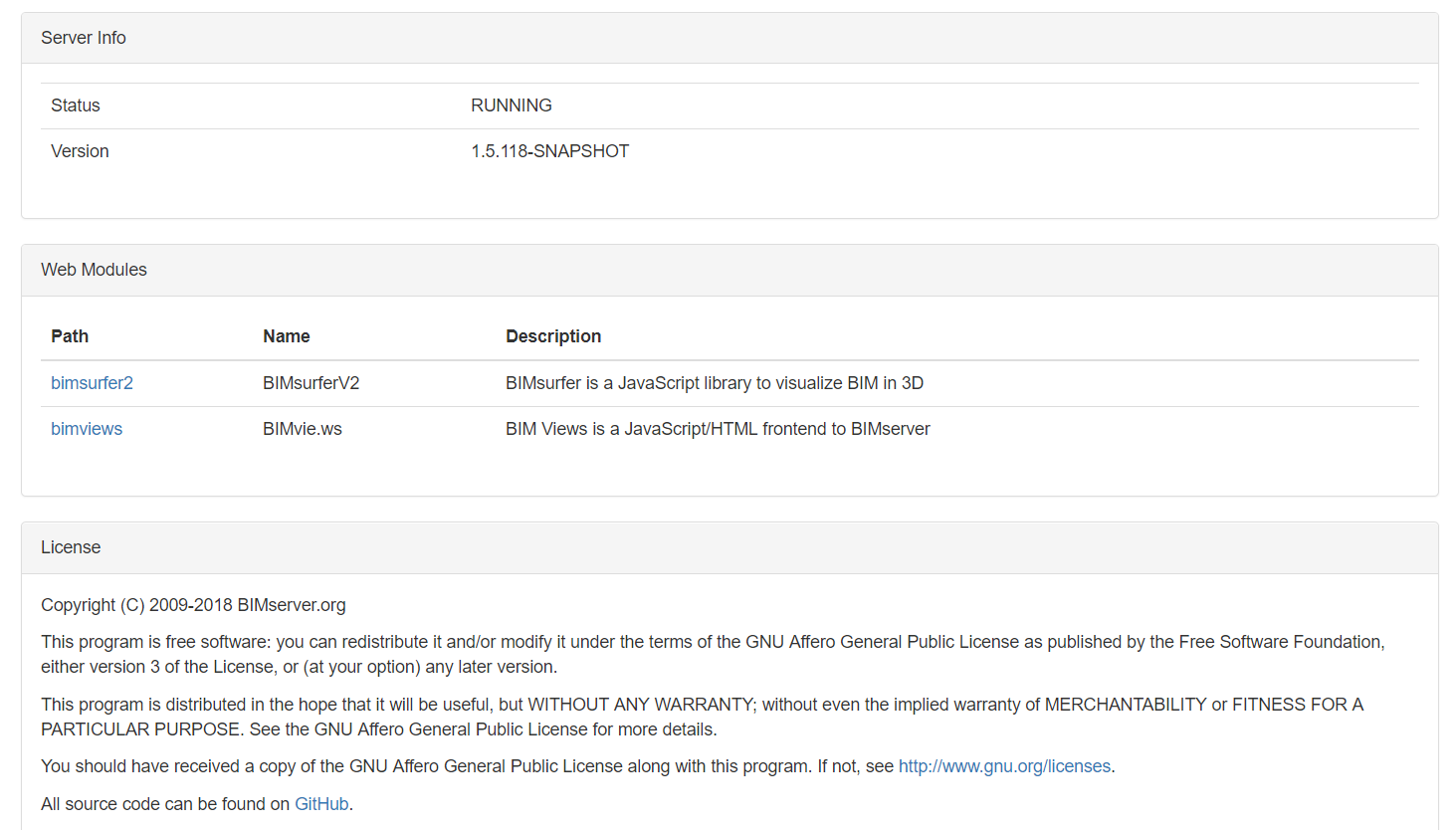Image resolution: width=1456 pixels, height=830 pixels.
Task: Select the Web Modules panel heading
Action: click(94, 270)
